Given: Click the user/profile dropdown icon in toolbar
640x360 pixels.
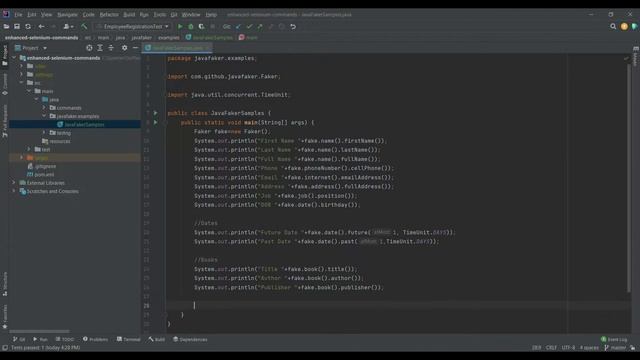Looking at the screenshot, I should click(68, 27).
